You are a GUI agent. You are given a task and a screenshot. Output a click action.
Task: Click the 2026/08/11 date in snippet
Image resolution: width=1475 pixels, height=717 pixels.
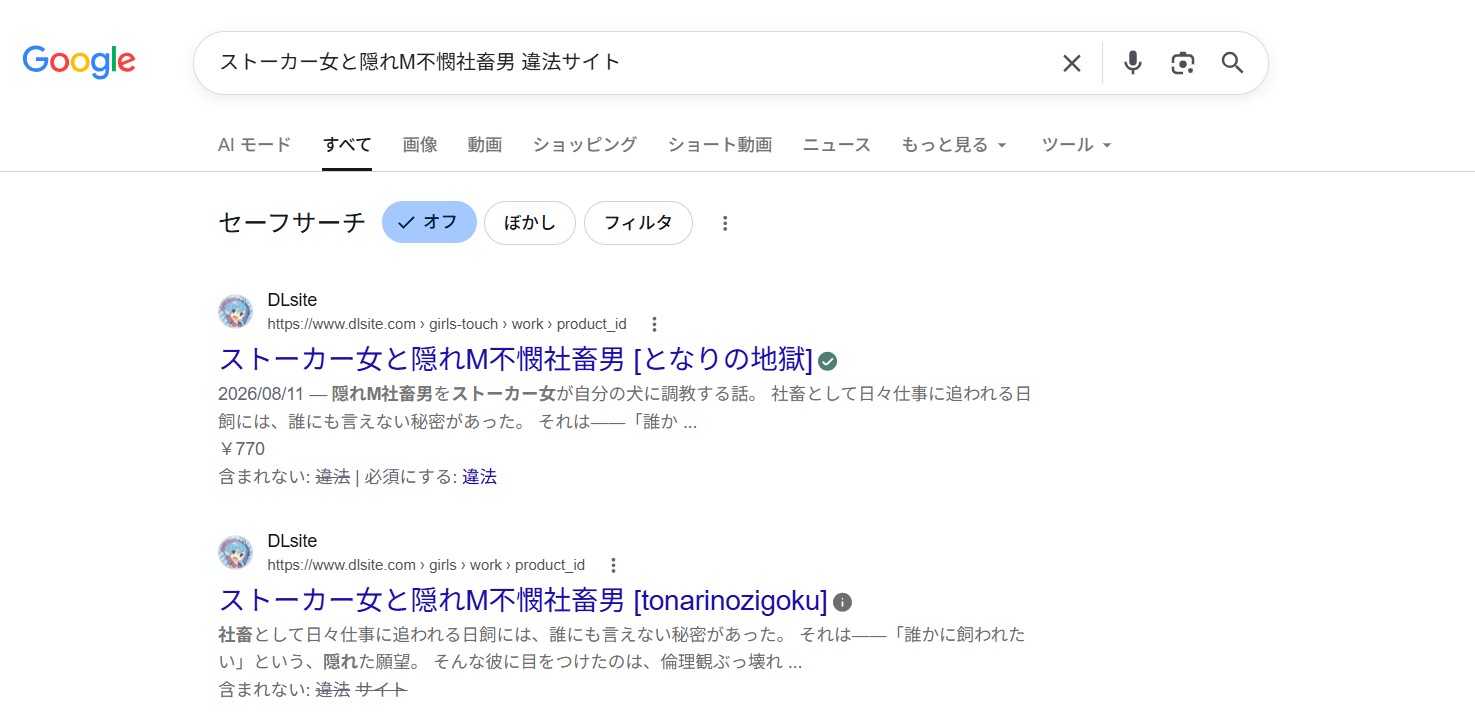[x=260, y=393]
